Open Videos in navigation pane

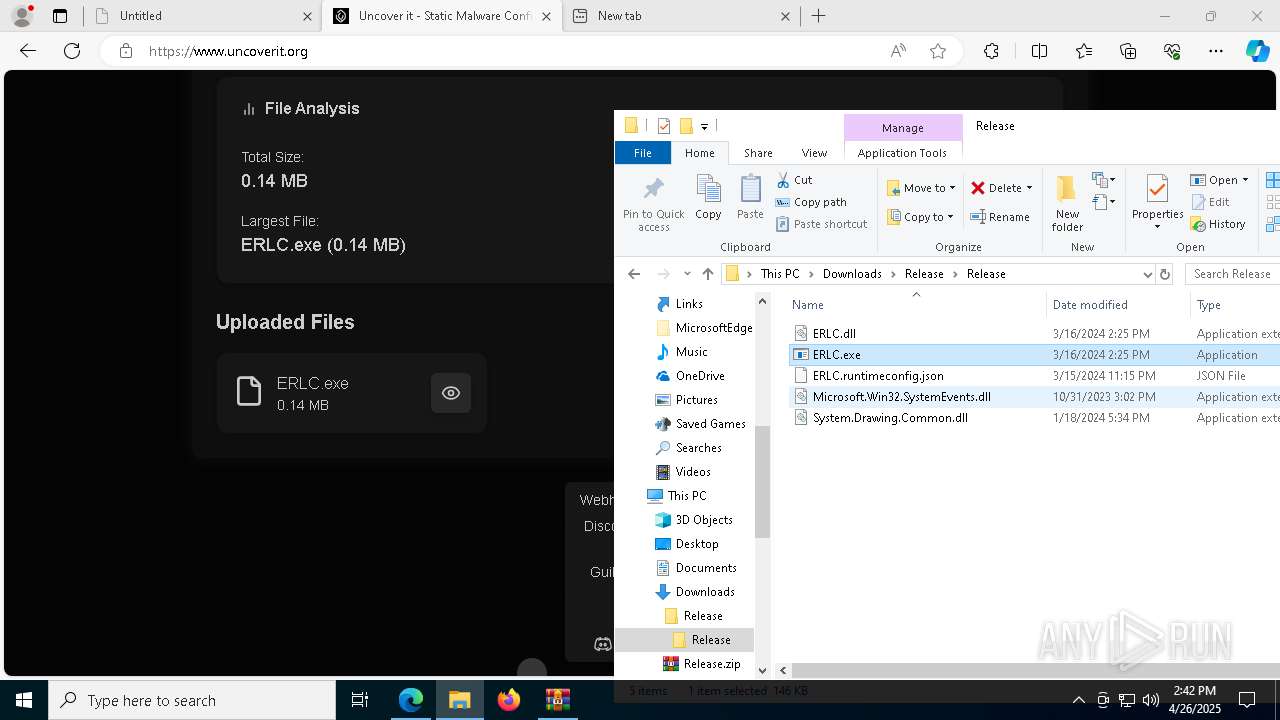pos(693,472)
